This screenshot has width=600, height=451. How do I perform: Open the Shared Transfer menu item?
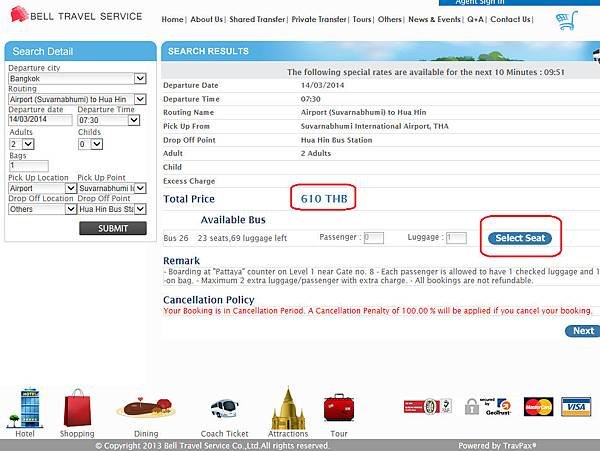pos(257,20)
